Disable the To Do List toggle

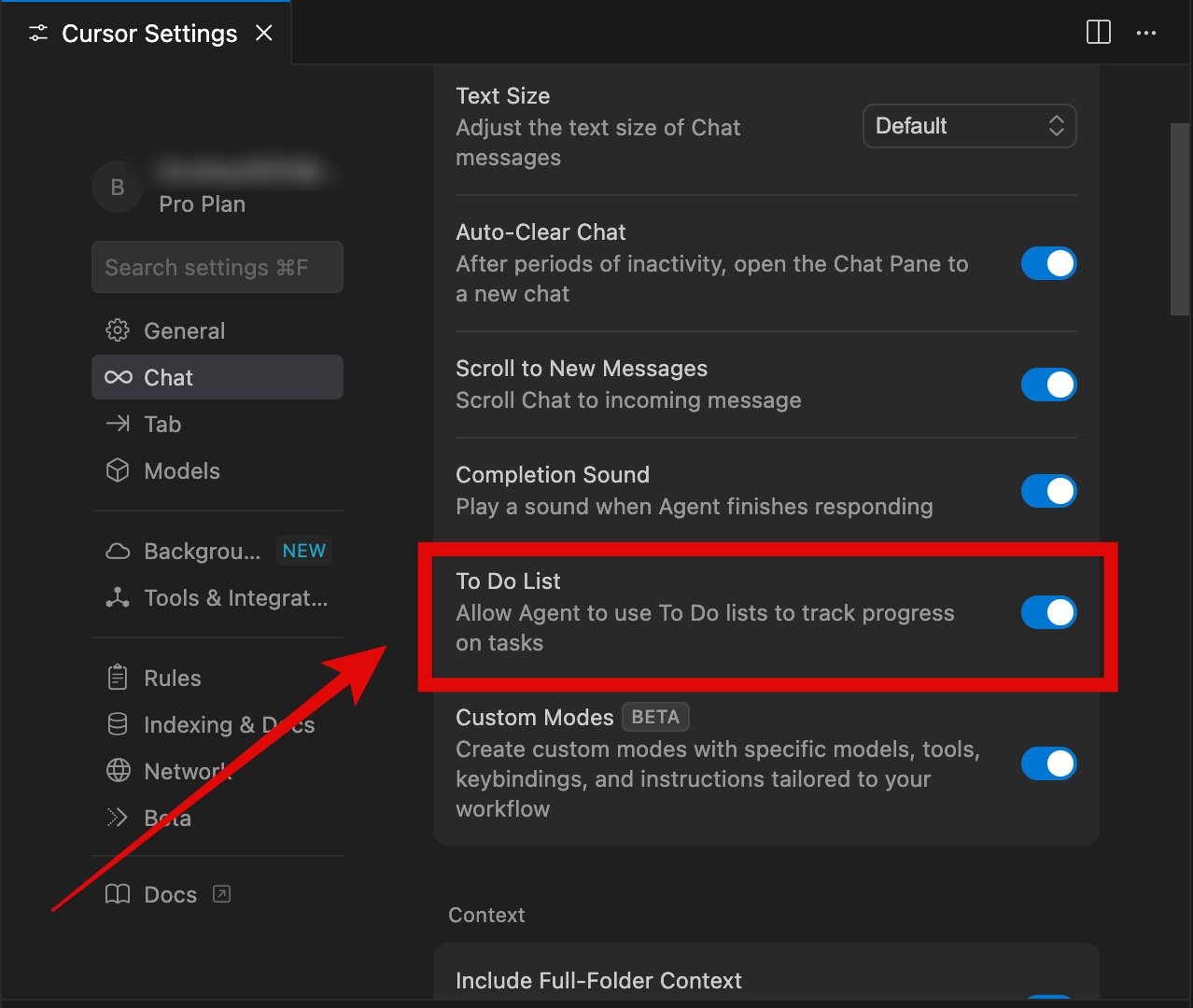[1048, 612]
